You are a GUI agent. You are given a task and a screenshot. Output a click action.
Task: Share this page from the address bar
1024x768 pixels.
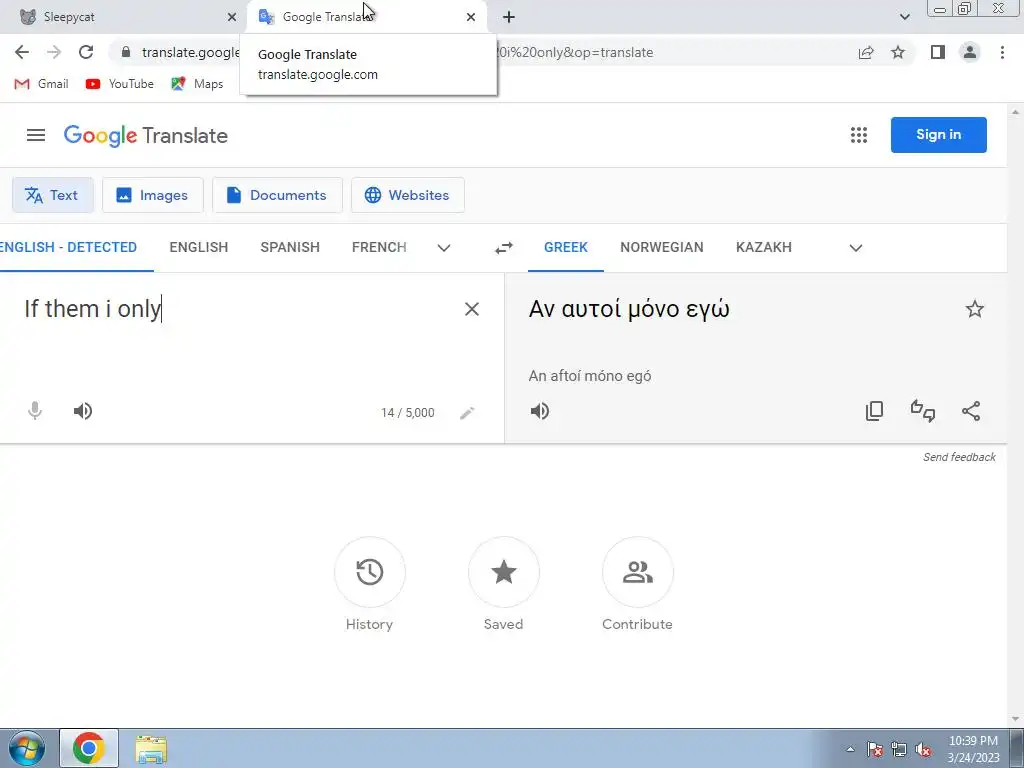pos(866,52)
